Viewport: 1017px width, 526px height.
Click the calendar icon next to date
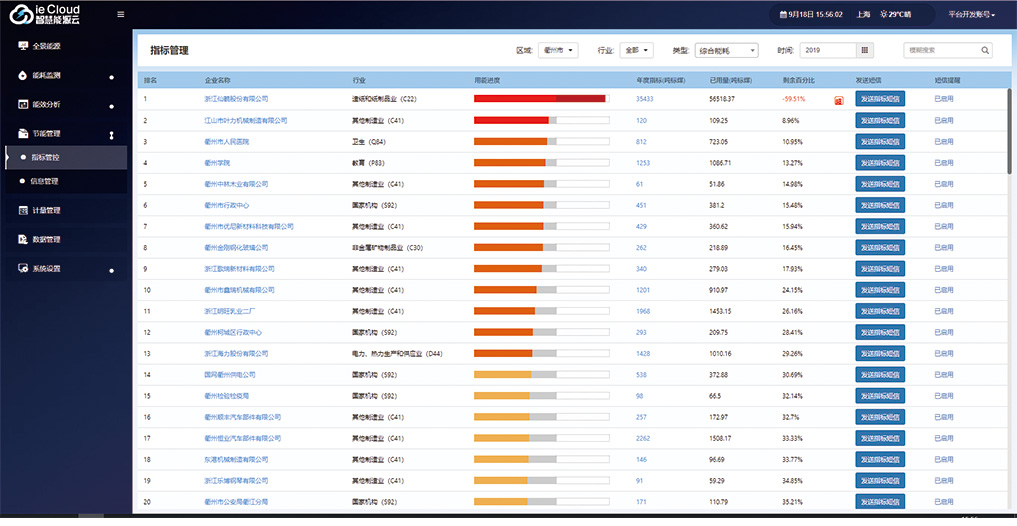click(782, 14)
